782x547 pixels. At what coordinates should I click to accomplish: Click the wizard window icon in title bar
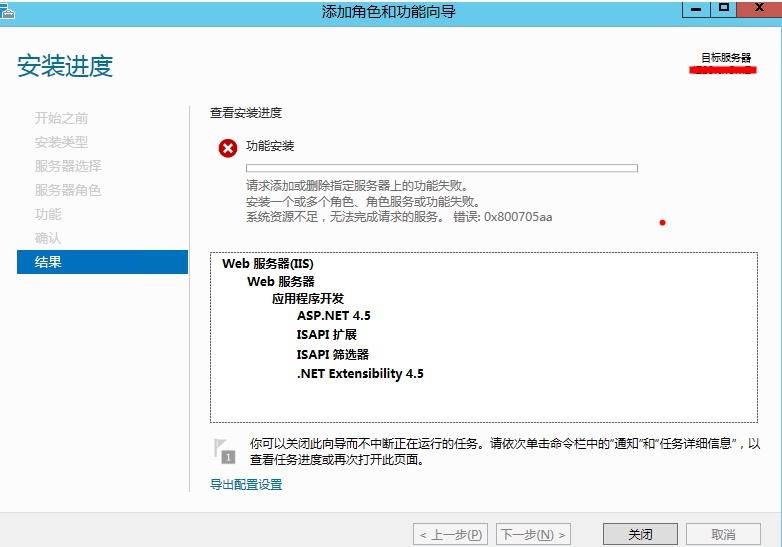tap(8, 9)
